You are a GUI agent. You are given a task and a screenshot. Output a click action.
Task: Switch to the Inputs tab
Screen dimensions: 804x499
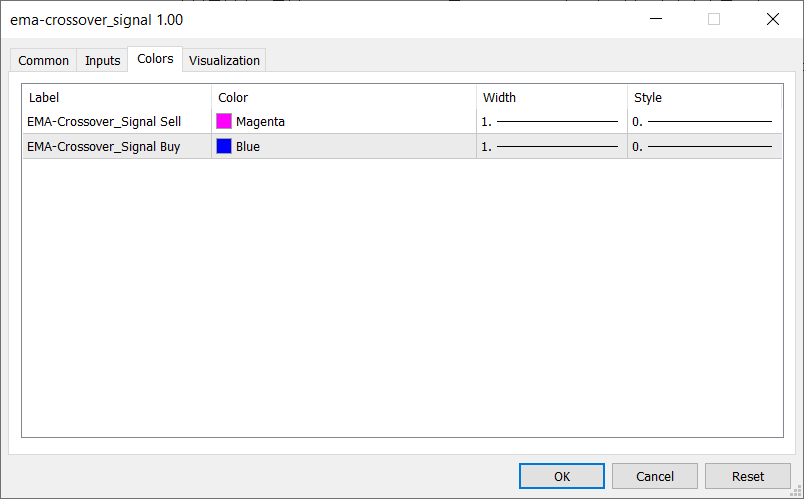(102, 60)
